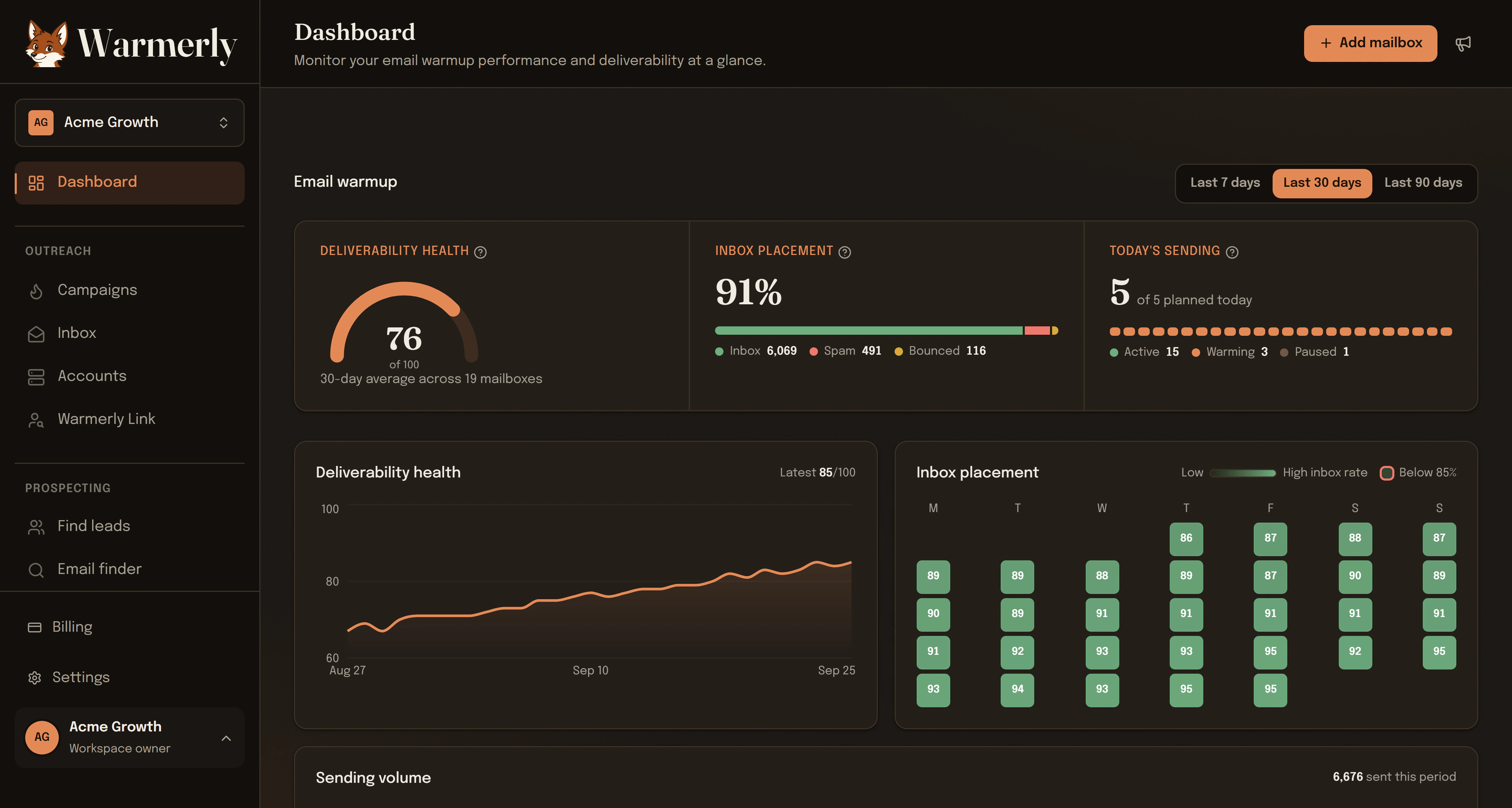Go to Campaigns in the sidebar
1512x808 pixels.
(x=129, y=290)
